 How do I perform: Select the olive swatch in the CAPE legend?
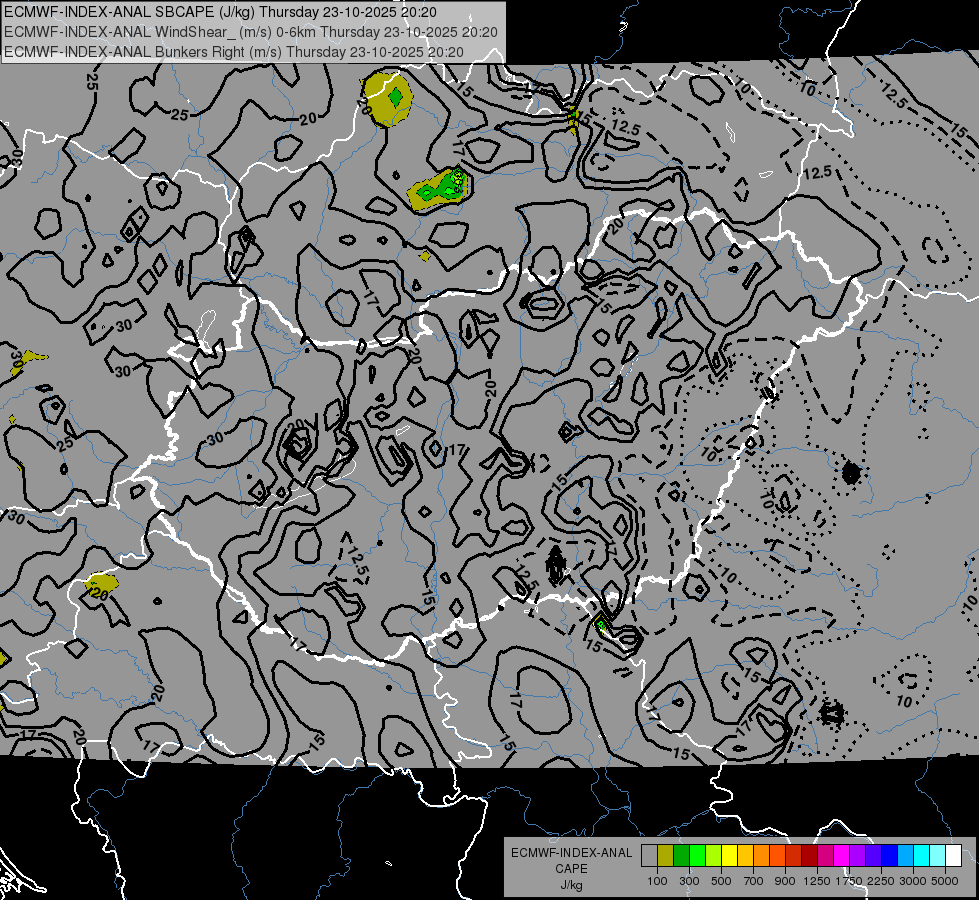tap(666, 855)
